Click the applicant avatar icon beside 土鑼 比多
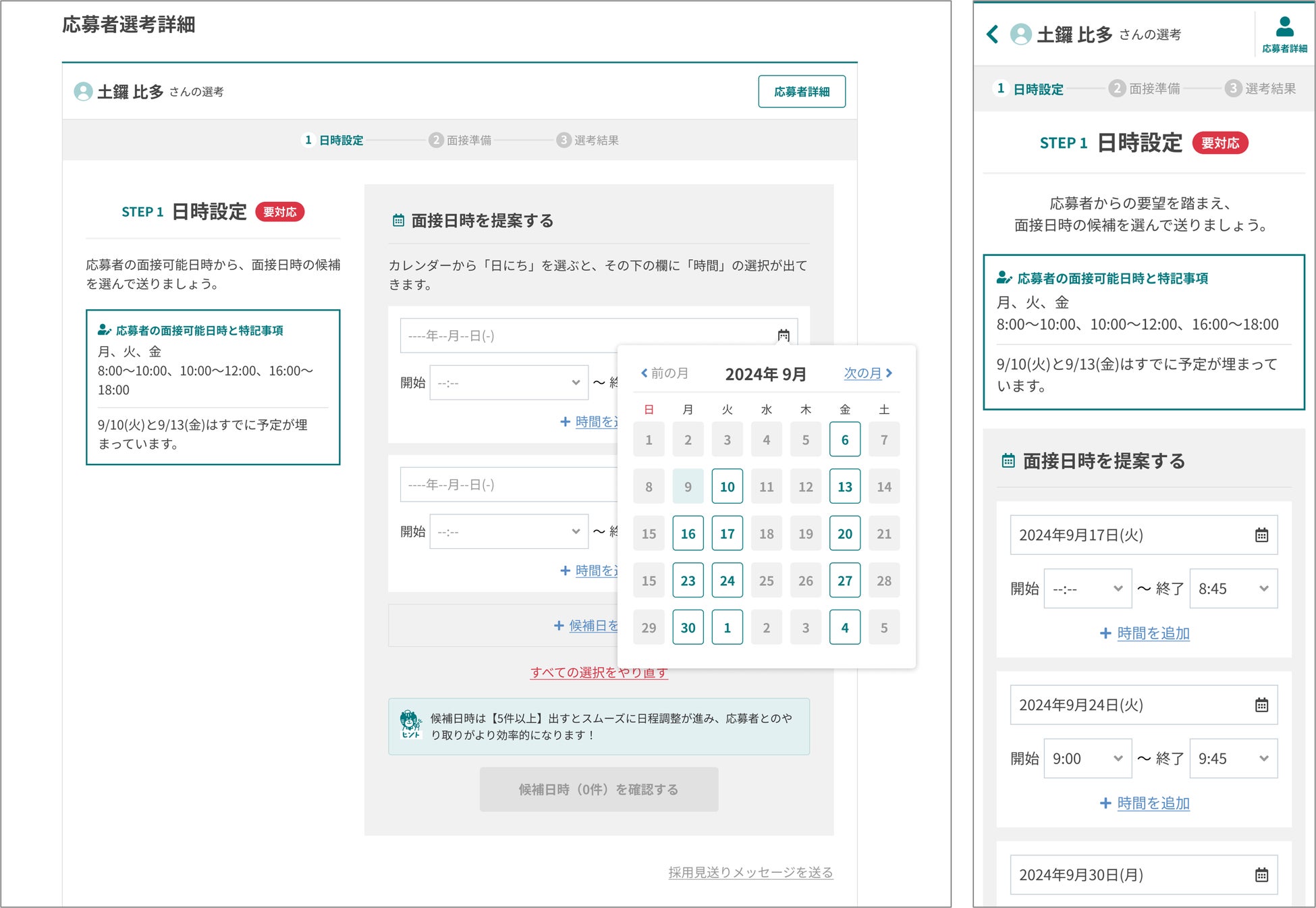Viewport: 1316px width, 908px height. coord(83,92)
